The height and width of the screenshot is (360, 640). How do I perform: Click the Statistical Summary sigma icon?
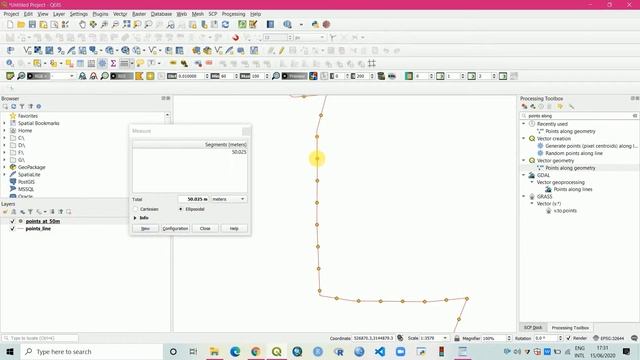tap(113, 63)
